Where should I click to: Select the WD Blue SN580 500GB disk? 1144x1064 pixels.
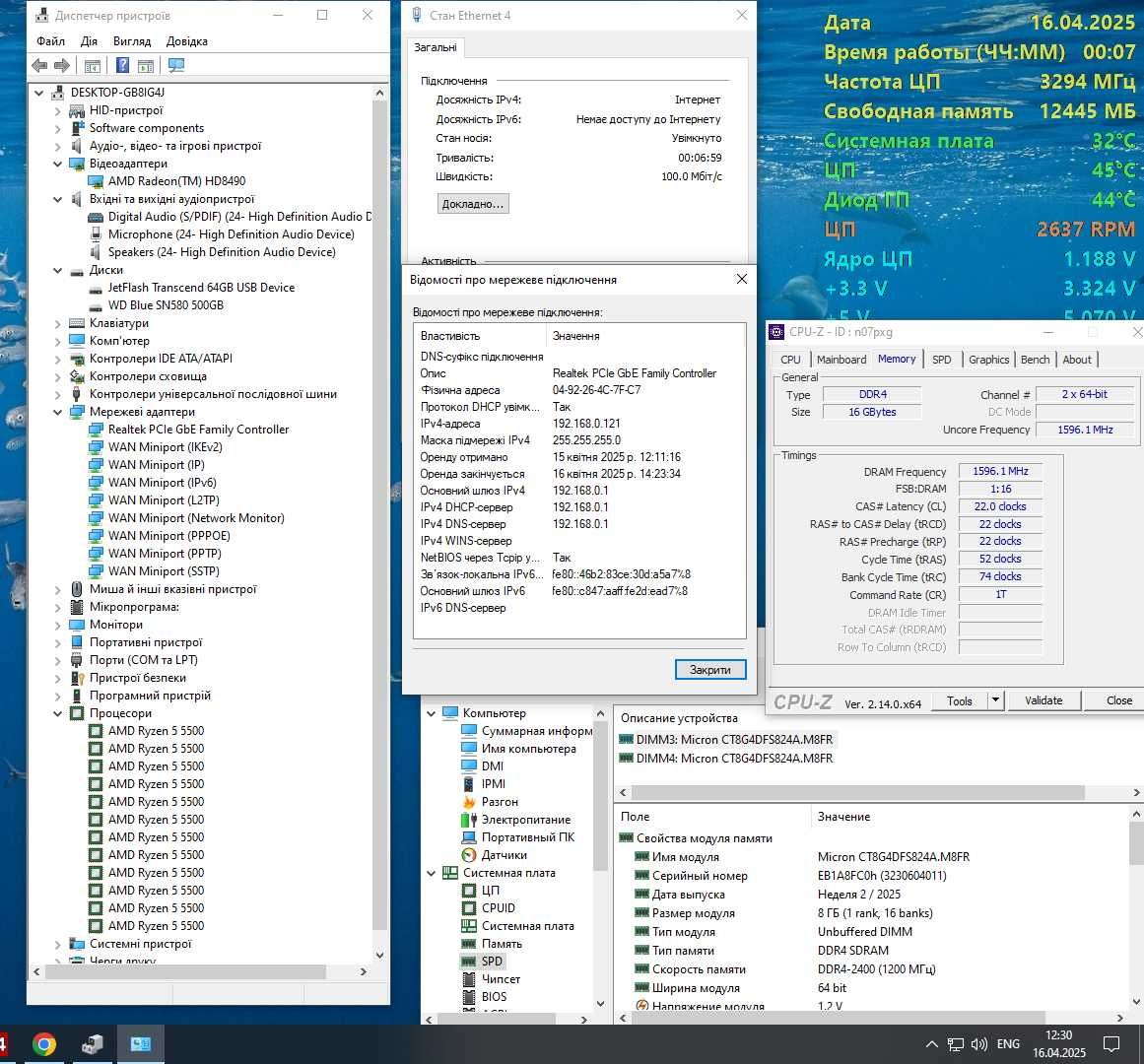(166, 304)
